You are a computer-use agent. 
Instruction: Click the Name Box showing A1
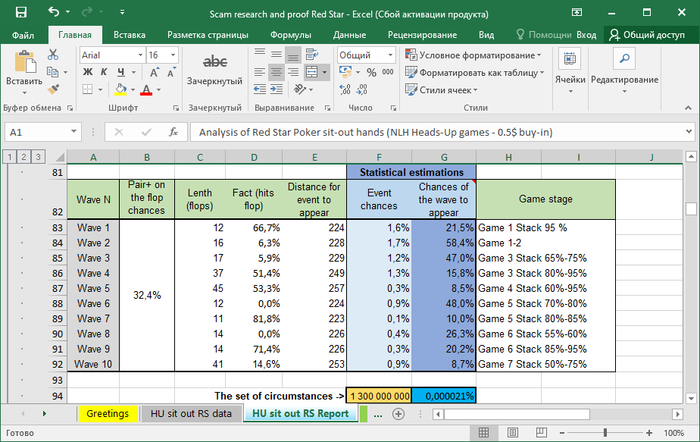tap(38, 132)
